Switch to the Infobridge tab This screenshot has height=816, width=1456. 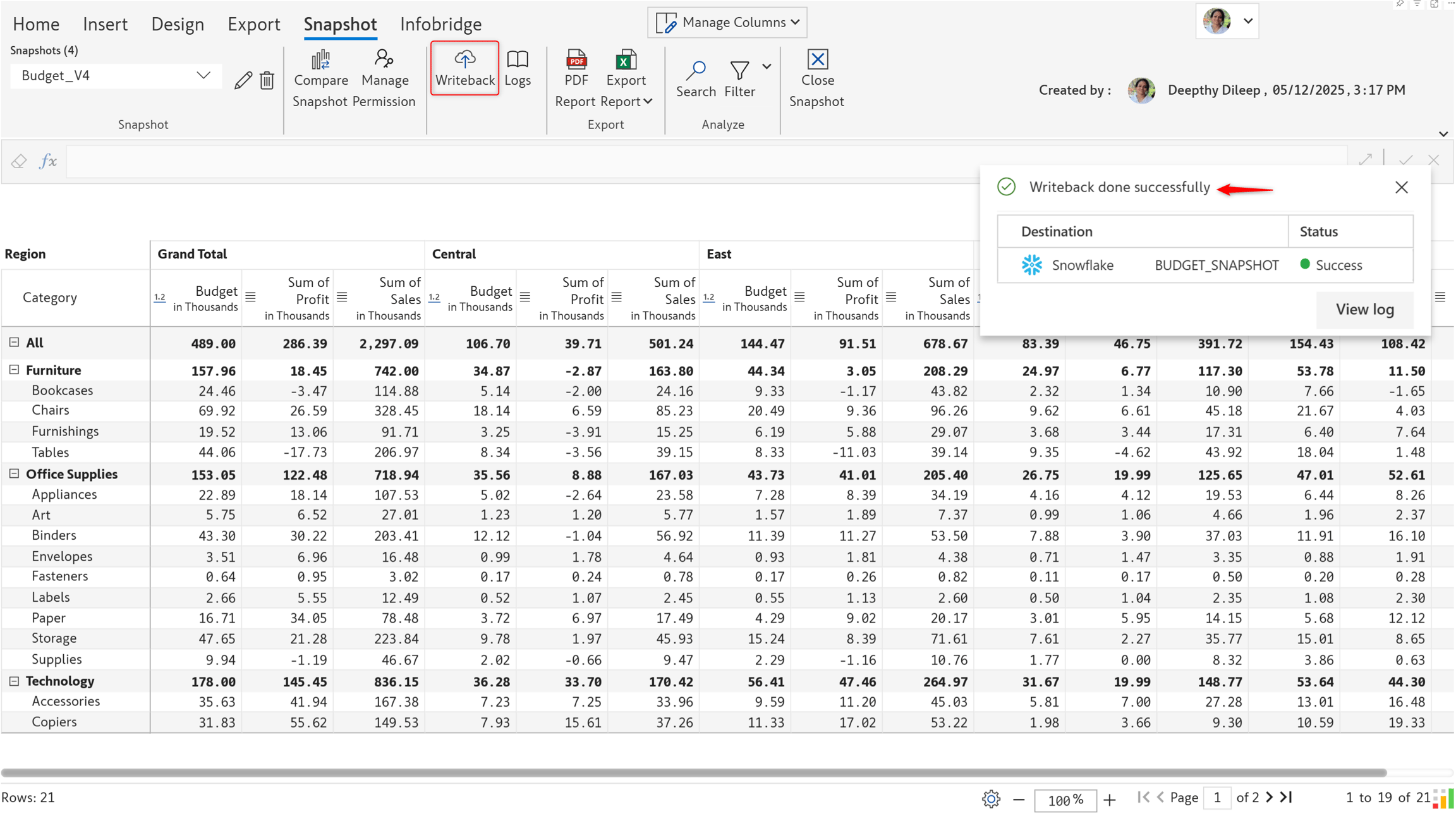(440, 24)
